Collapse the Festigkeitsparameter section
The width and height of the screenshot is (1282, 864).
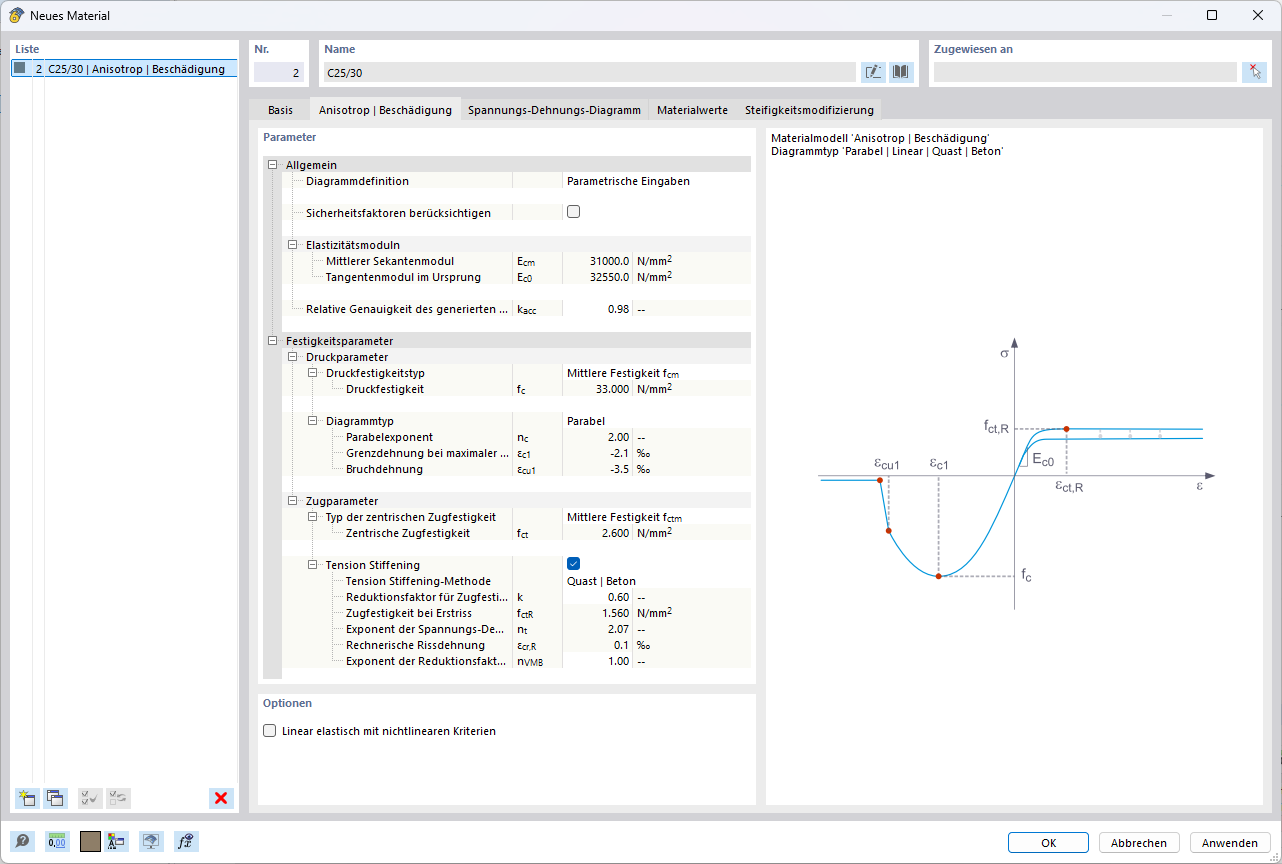click(272, 341)
